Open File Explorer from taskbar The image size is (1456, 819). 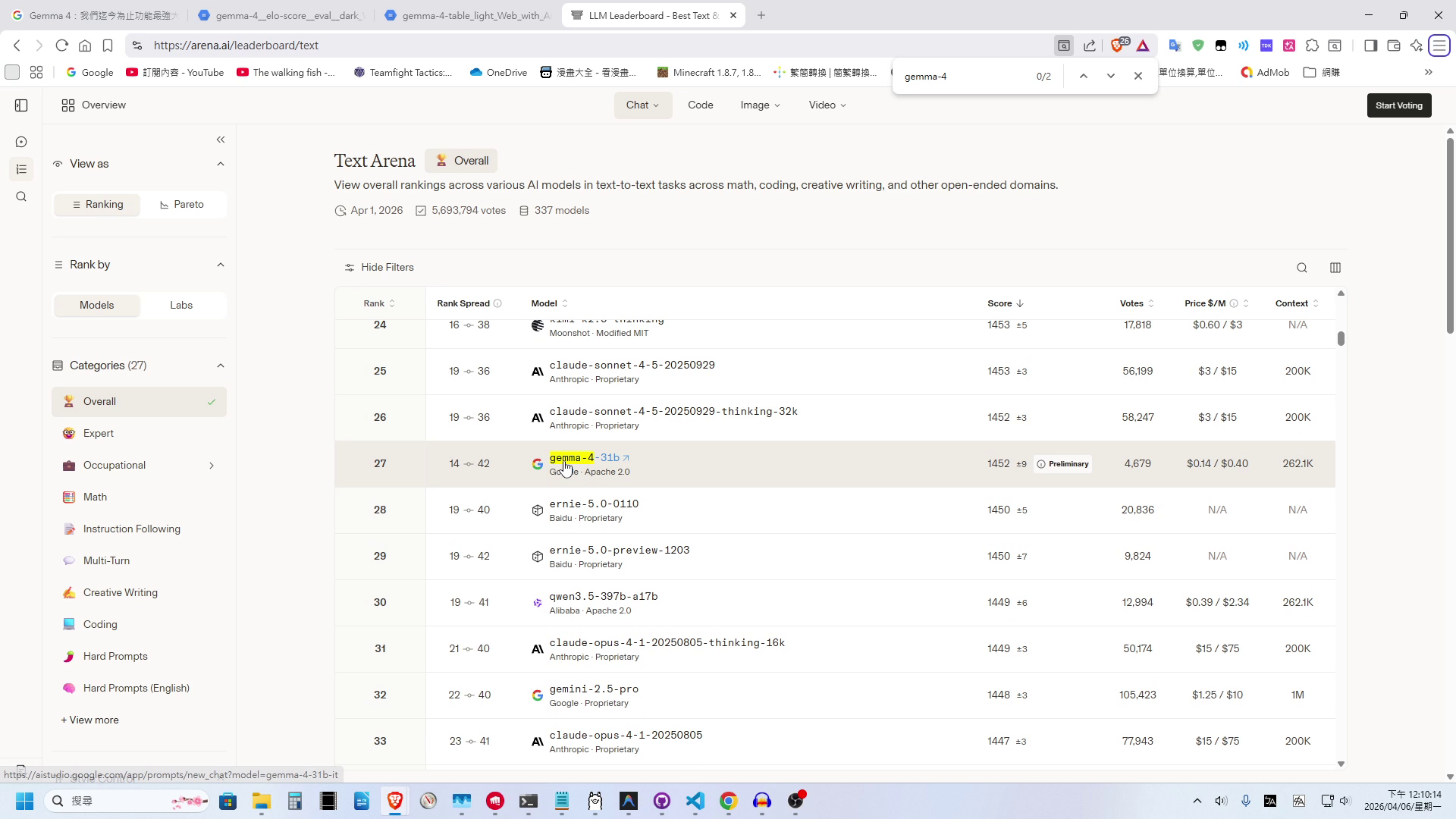(x=262, y=801)
